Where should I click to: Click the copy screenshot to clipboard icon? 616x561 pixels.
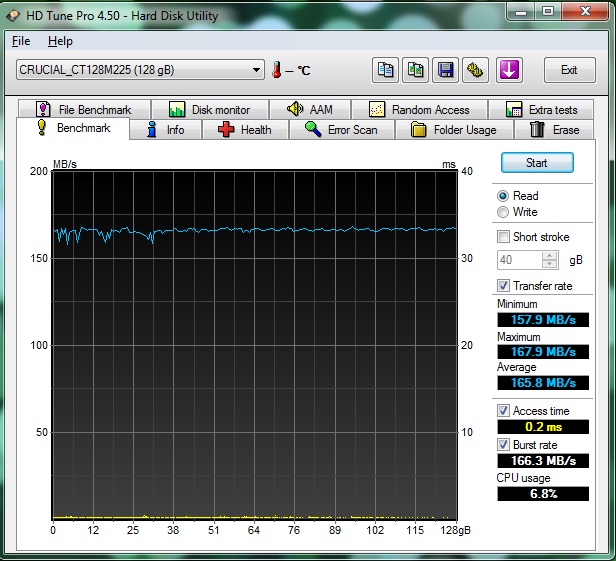tap(415, 70)
